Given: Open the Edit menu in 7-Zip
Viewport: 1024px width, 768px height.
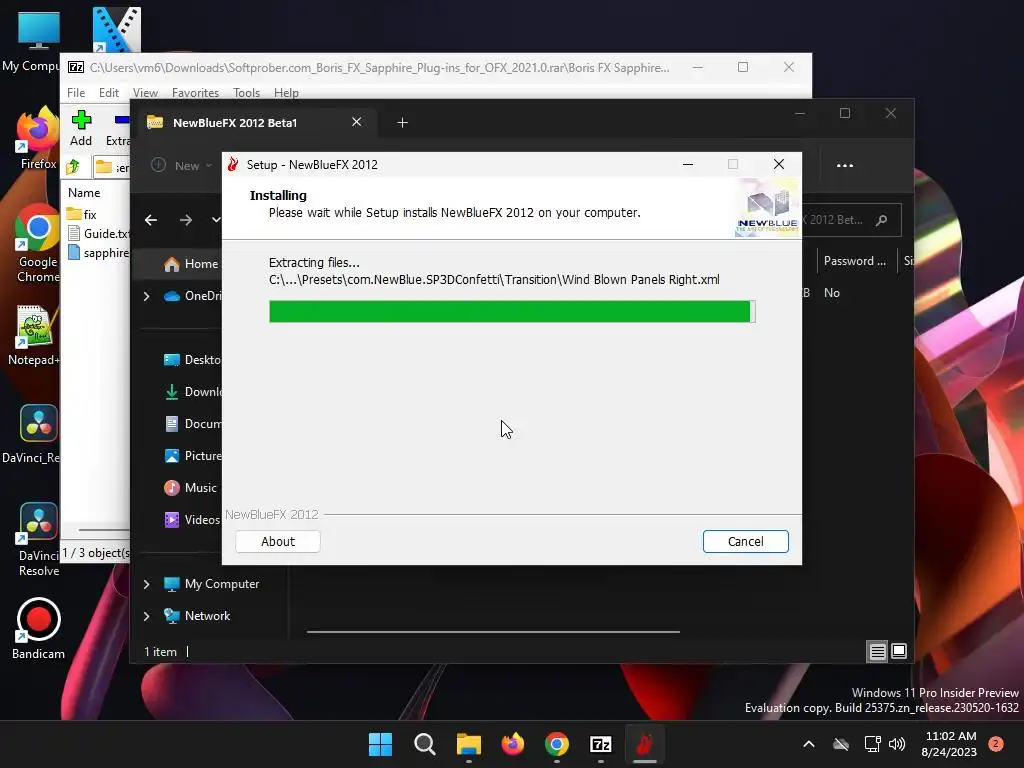Looking at the screenshot, I should coord(108,93).
